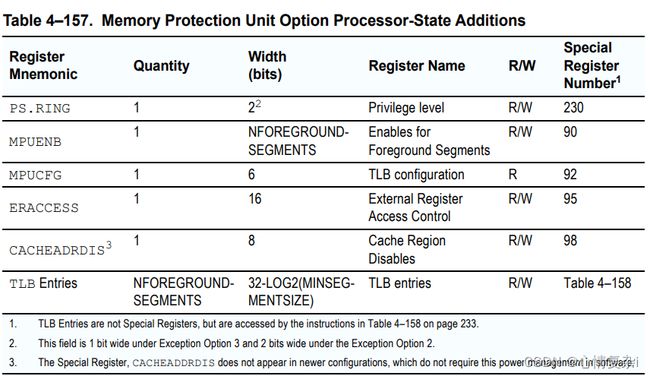The width and height of the screenshot is (650, 376).
Task: Select 'Cache Region Disables' cell
Action: pyautogui.click(x=407, y=250)
